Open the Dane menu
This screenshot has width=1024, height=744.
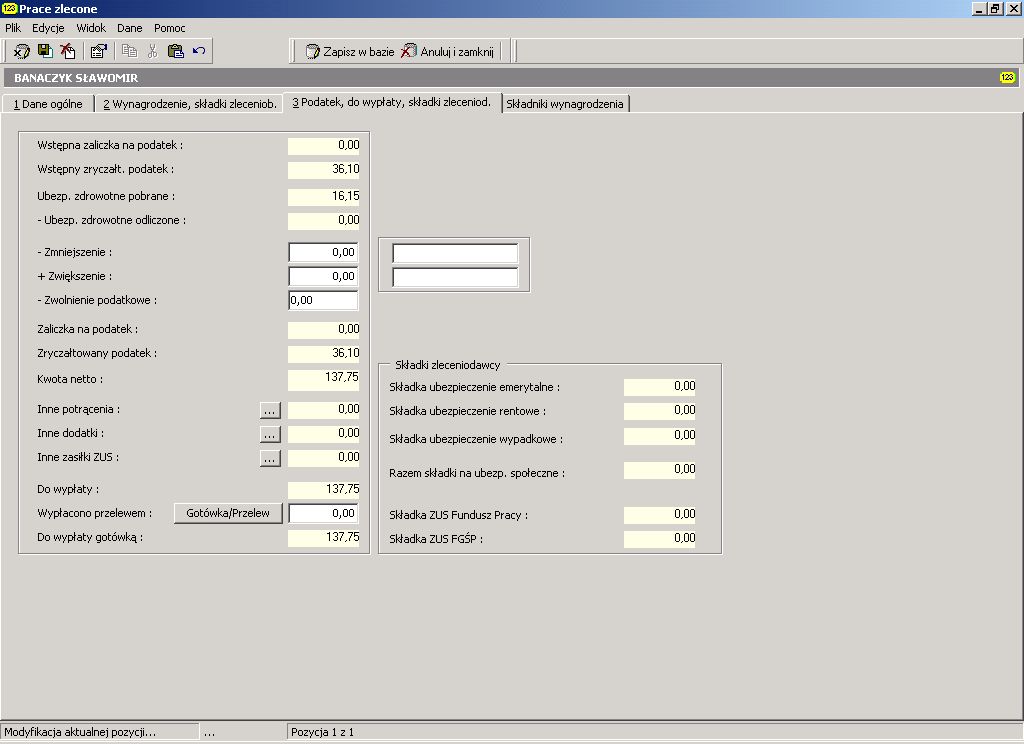click(x=129, y=28)
